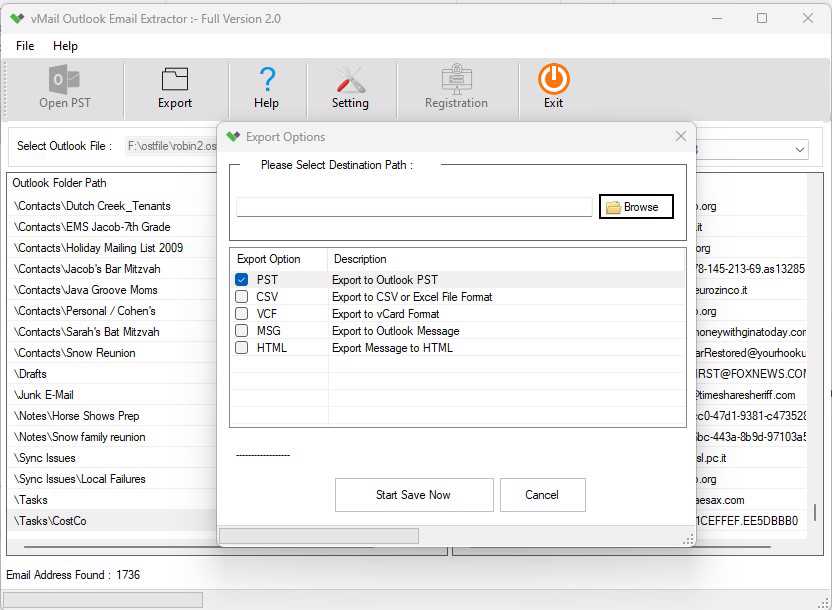
Task: Select \Contacts\Jacob's Bar Mitzvah row
Action: click(x=112, y=269)
